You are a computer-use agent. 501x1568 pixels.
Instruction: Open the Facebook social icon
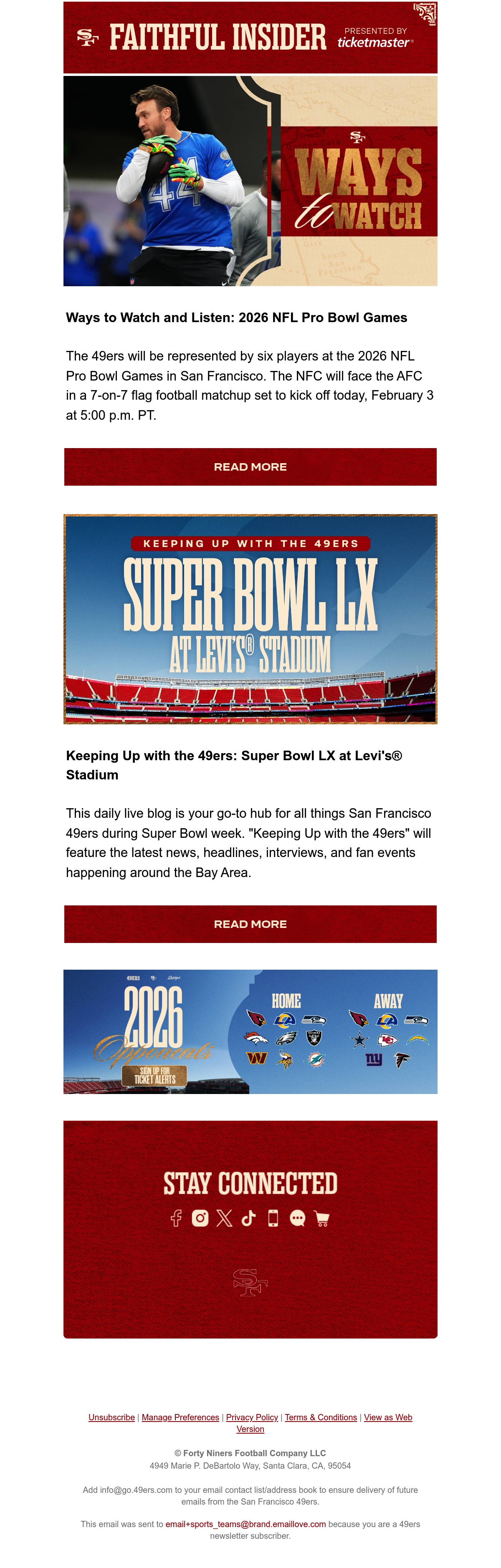(x=176, y=1218)
